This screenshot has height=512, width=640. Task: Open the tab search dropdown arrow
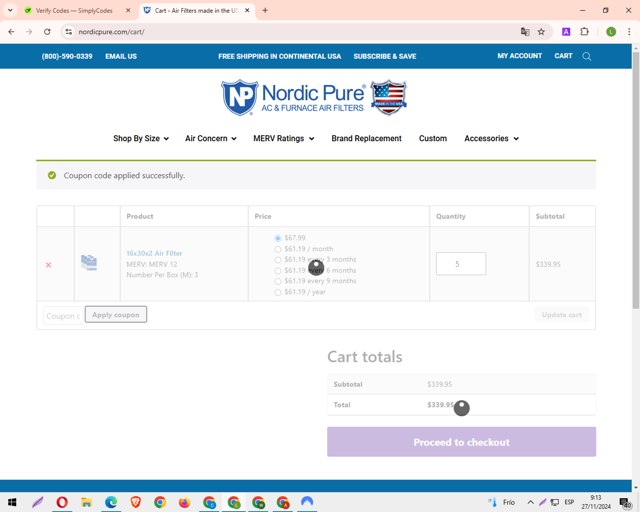tap(10, 11)
